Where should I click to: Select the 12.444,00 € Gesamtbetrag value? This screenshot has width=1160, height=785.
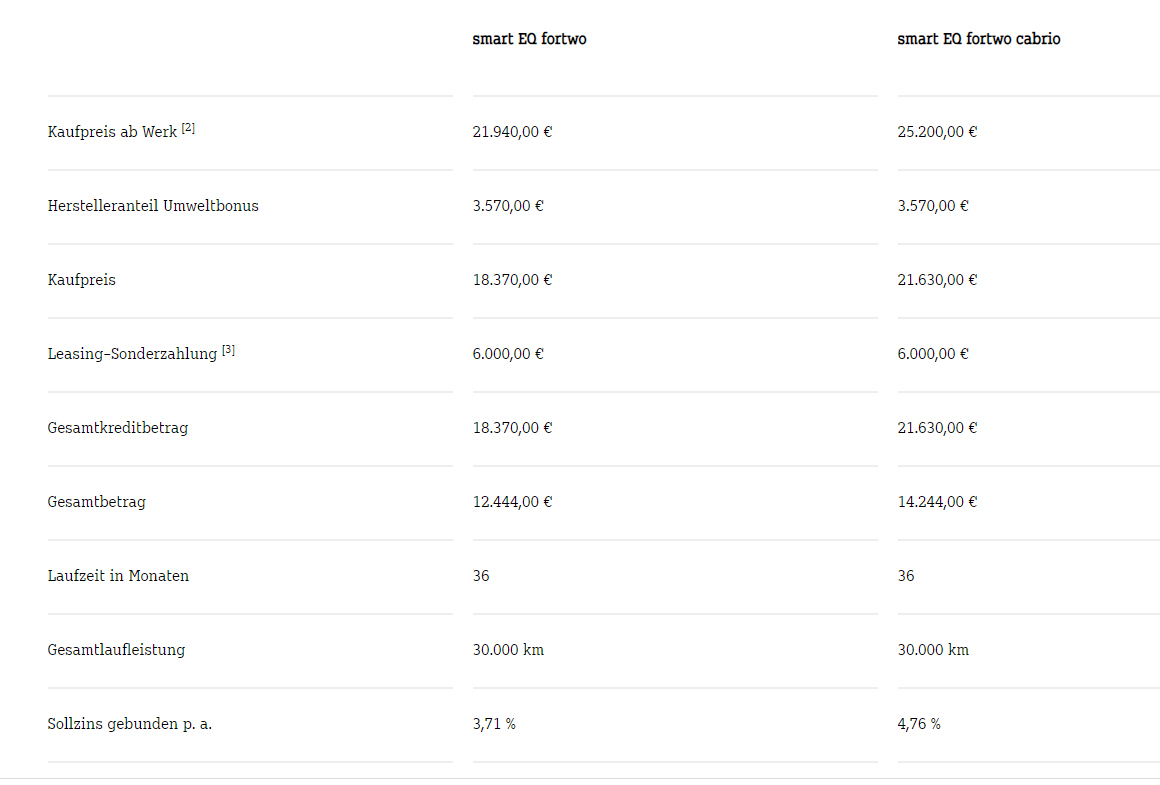(x=512, y=502)
